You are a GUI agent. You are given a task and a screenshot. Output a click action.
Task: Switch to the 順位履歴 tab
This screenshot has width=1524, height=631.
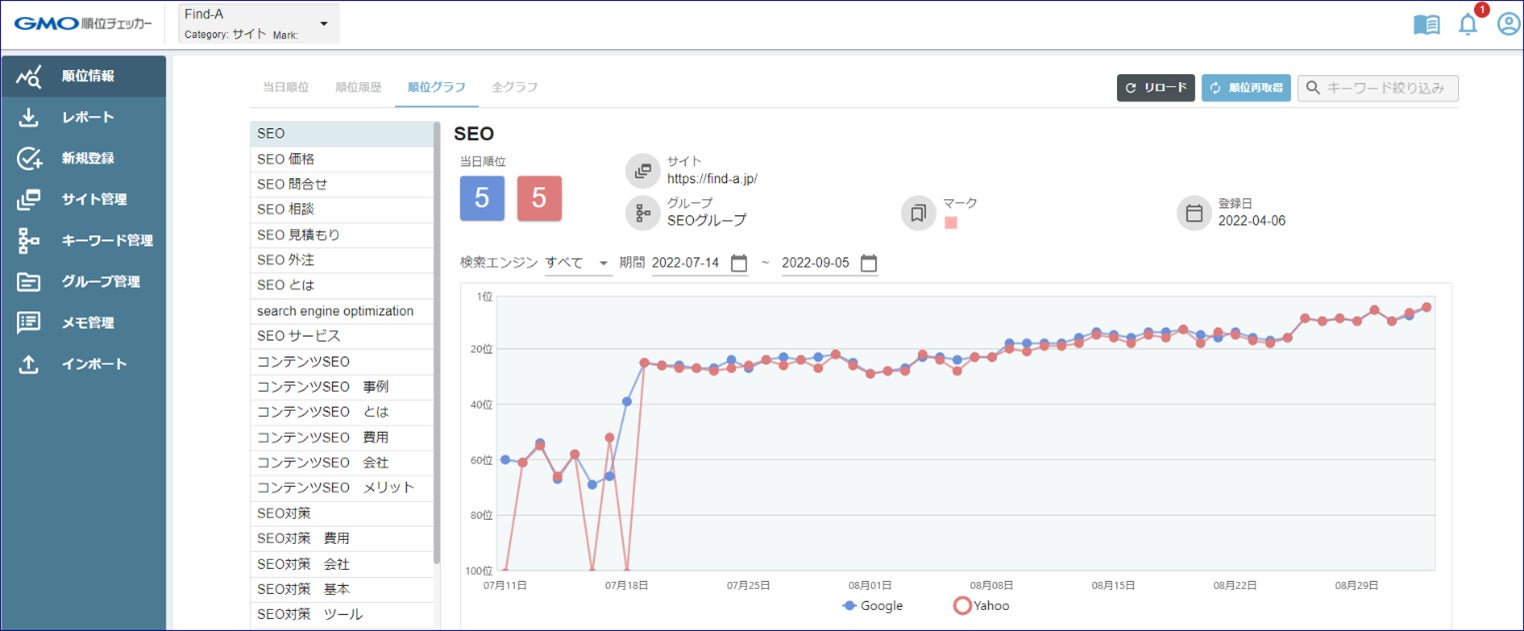coord(358,87)
